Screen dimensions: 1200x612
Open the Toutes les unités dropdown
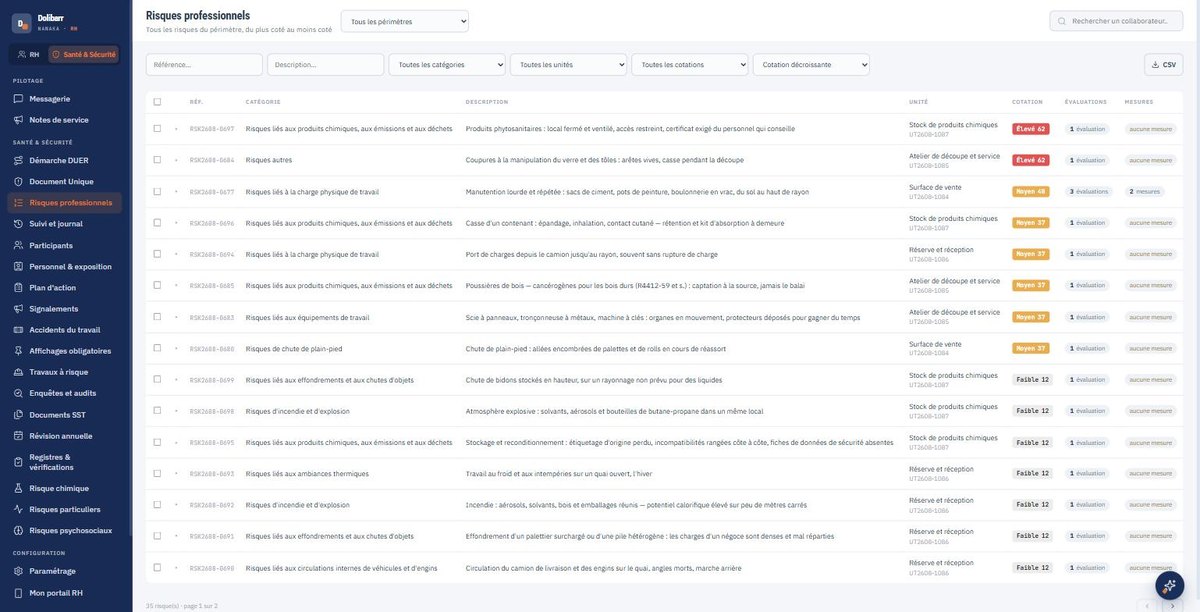point(568,64)
